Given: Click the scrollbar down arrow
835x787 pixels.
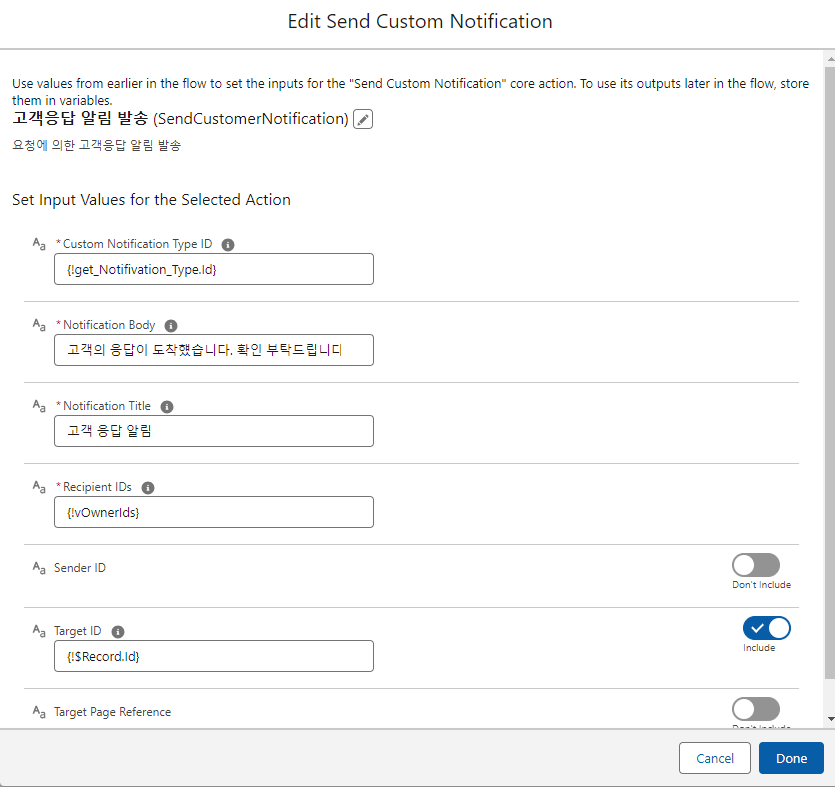Looking at the screenshot, I should 830,719.
